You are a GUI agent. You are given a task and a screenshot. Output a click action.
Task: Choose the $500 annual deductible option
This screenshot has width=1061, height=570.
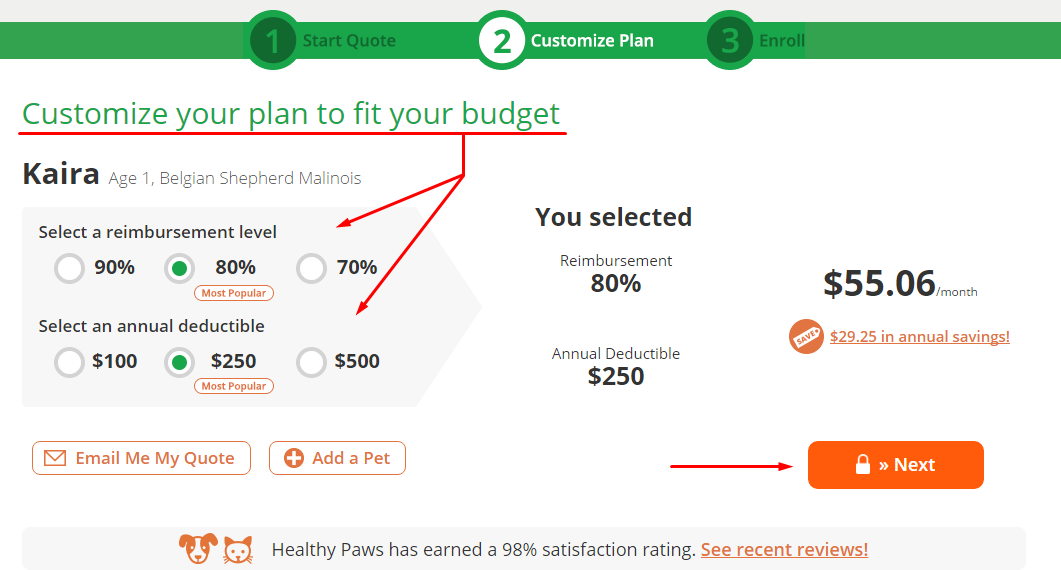click(311, 362)
